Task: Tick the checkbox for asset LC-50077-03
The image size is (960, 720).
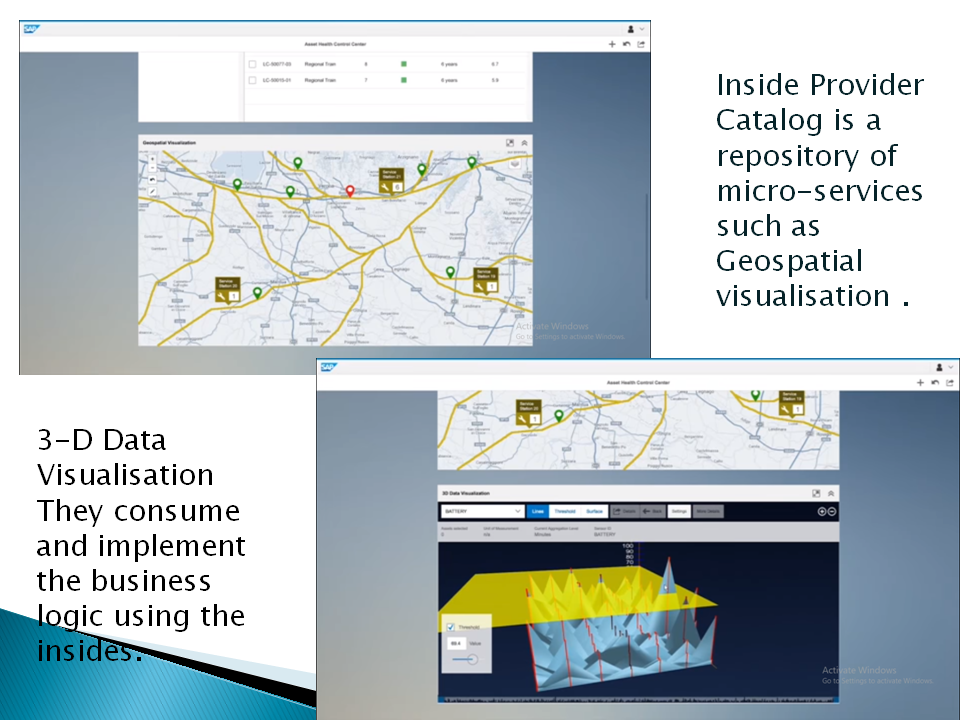Action: [252, 64]
